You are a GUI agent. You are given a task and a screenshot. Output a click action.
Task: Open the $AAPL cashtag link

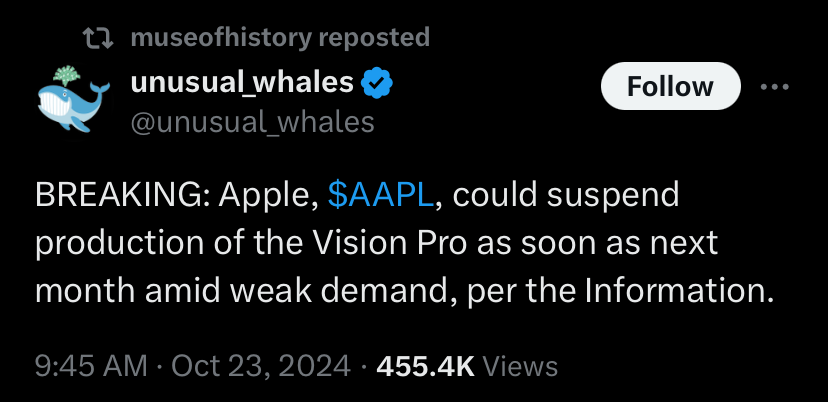[380, 195]
